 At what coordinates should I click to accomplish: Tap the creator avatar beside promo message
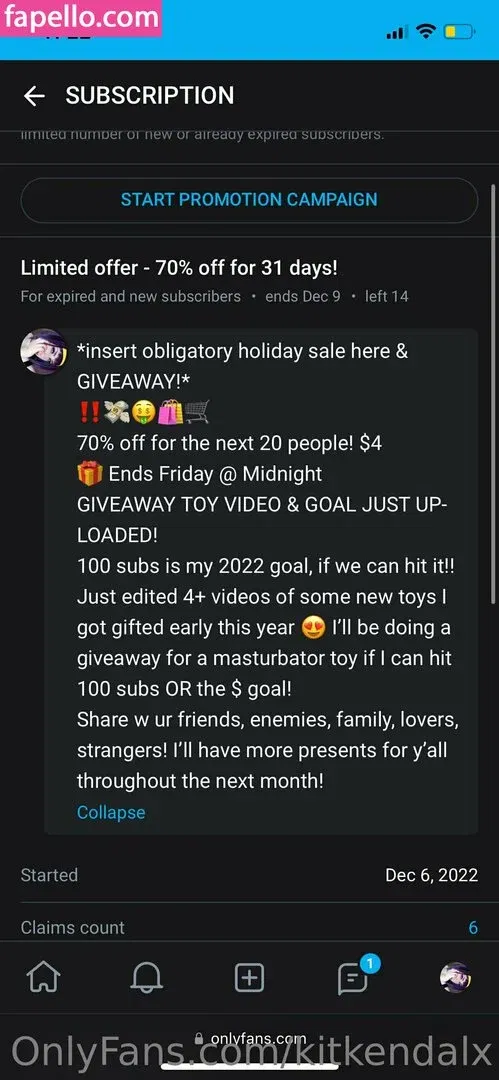pyautogui.click(x=43, y=351)
